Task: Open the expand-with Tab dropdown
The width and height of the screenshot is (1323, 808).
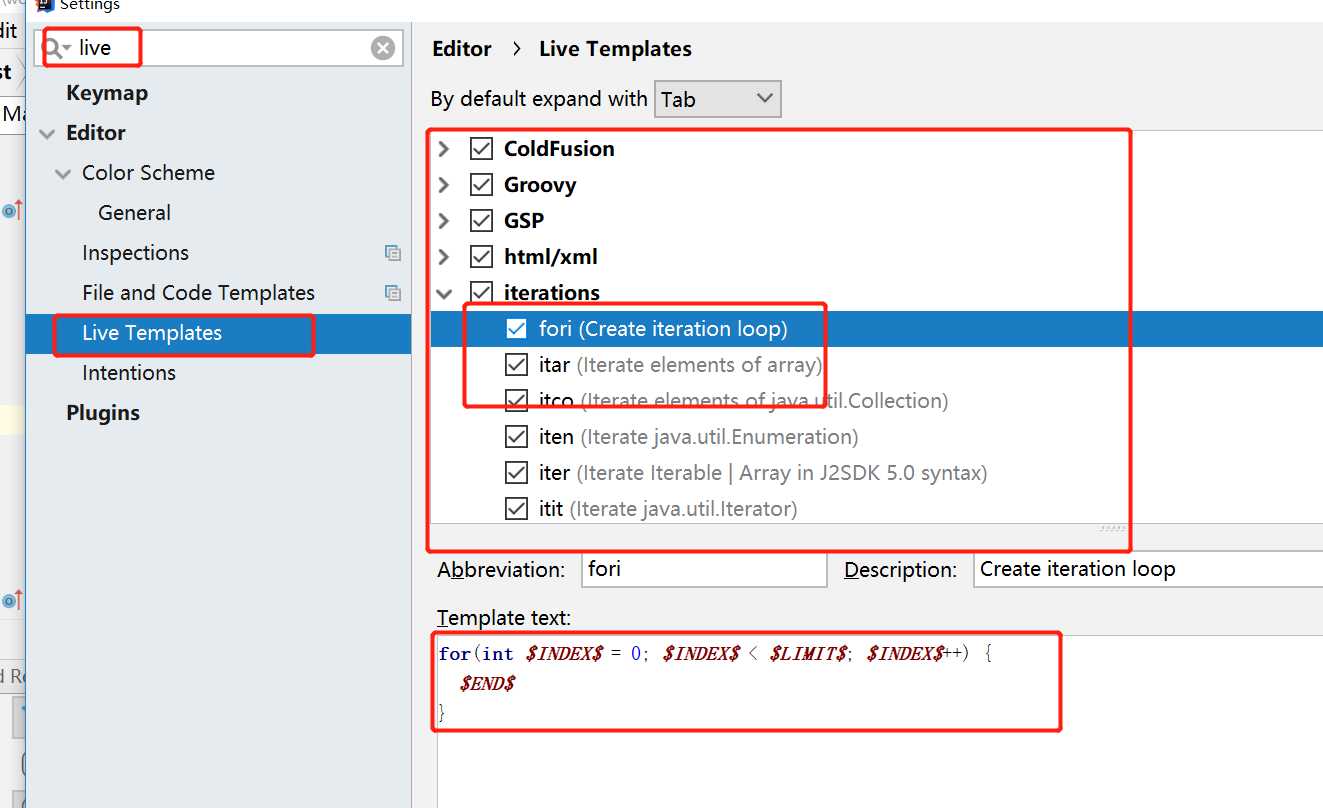Action: 718,99
